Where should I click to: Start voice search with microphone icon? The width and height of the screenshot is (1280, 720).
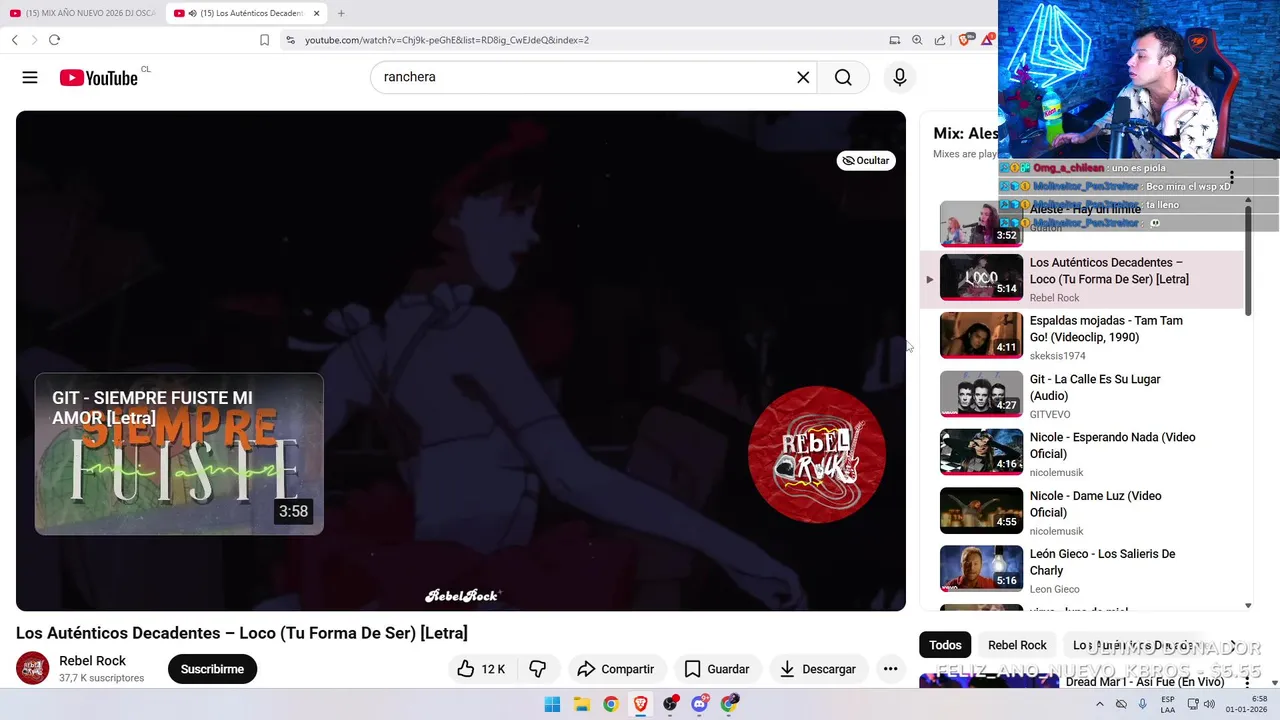pyautogui.click(x=900, y=77)
